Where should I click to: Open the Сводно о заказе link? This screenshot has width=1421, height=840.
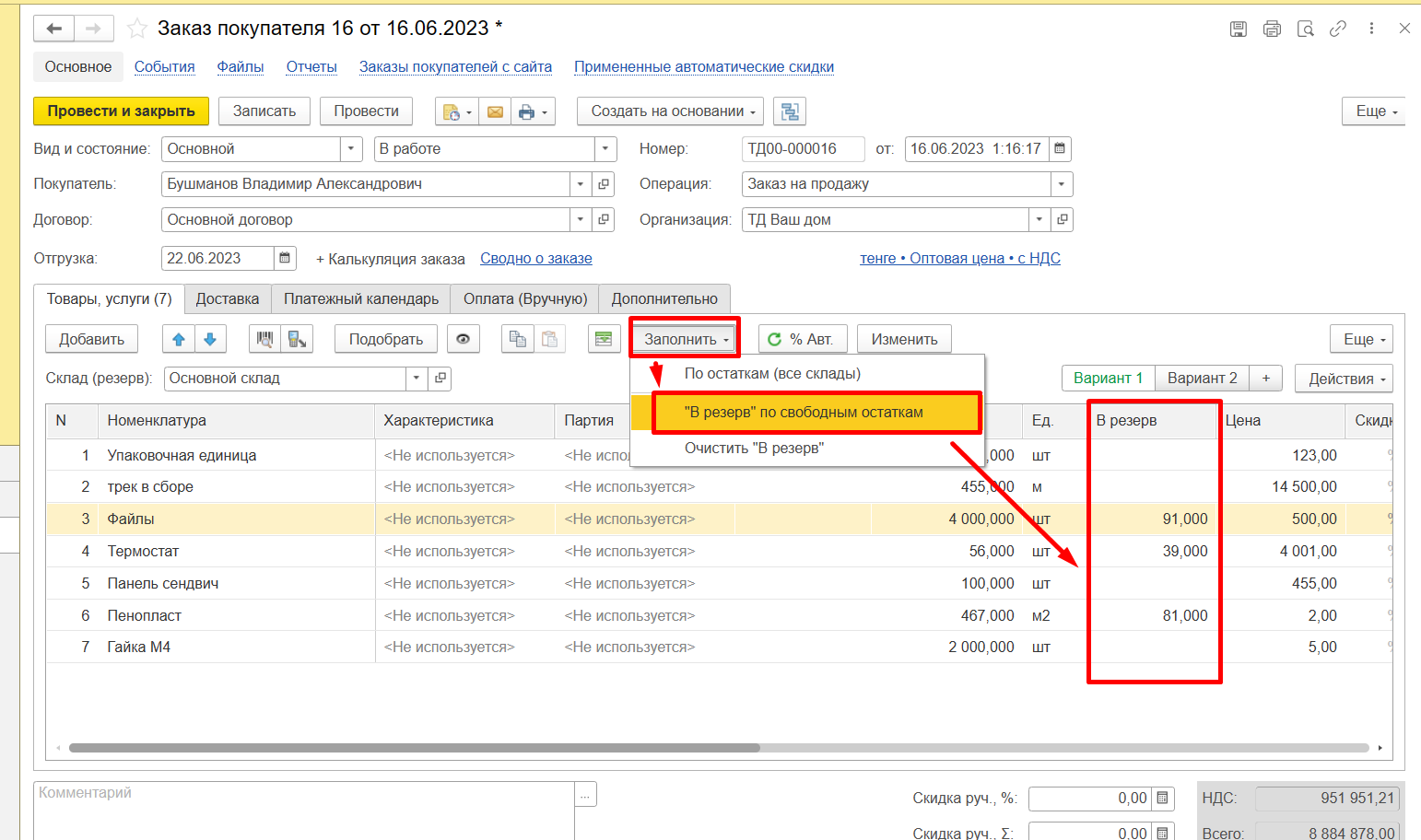(x=535, y=259)
